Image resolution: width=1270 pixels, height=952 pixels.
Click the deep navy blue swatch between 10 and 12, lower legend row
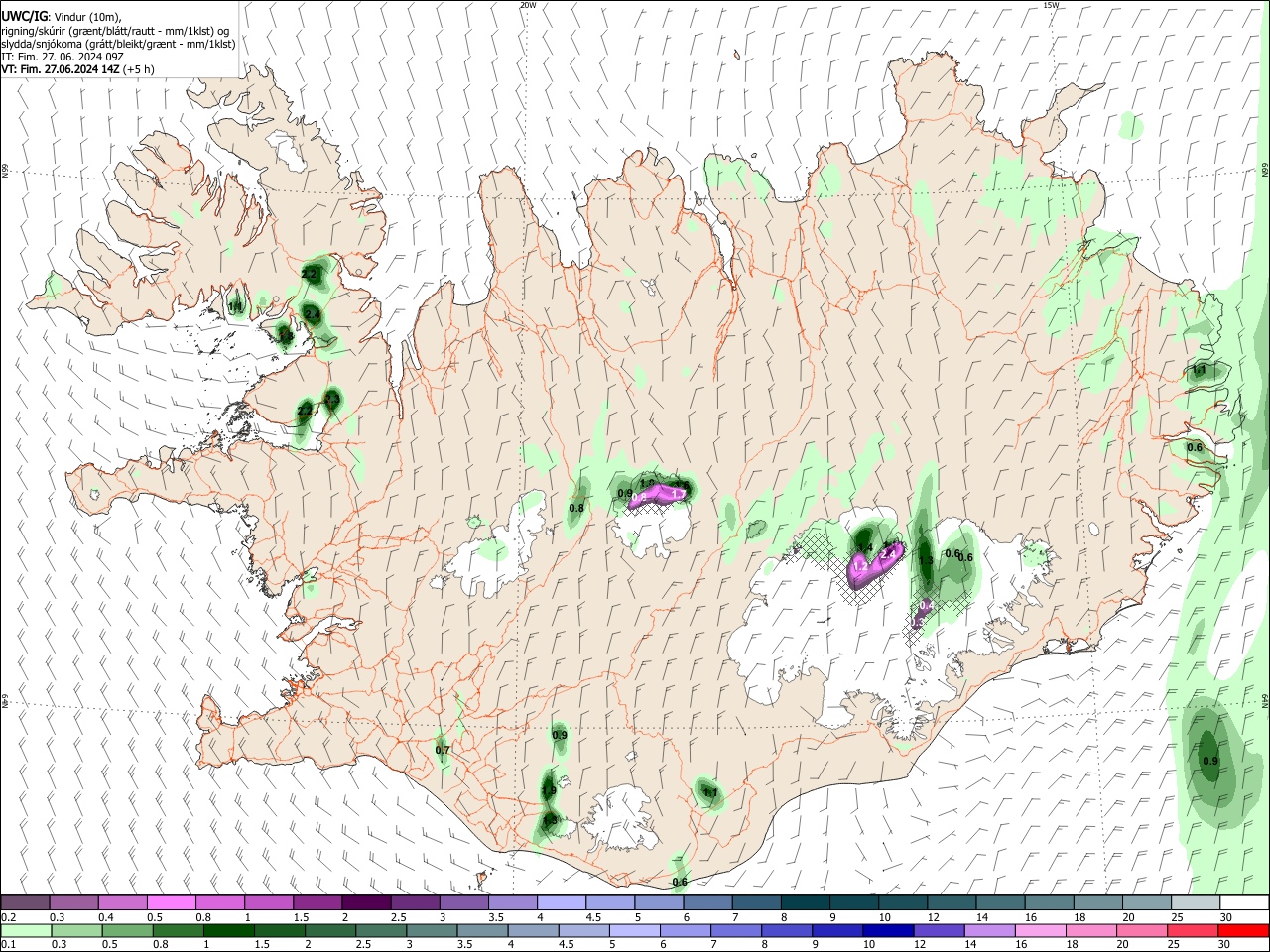coord(888,931)
